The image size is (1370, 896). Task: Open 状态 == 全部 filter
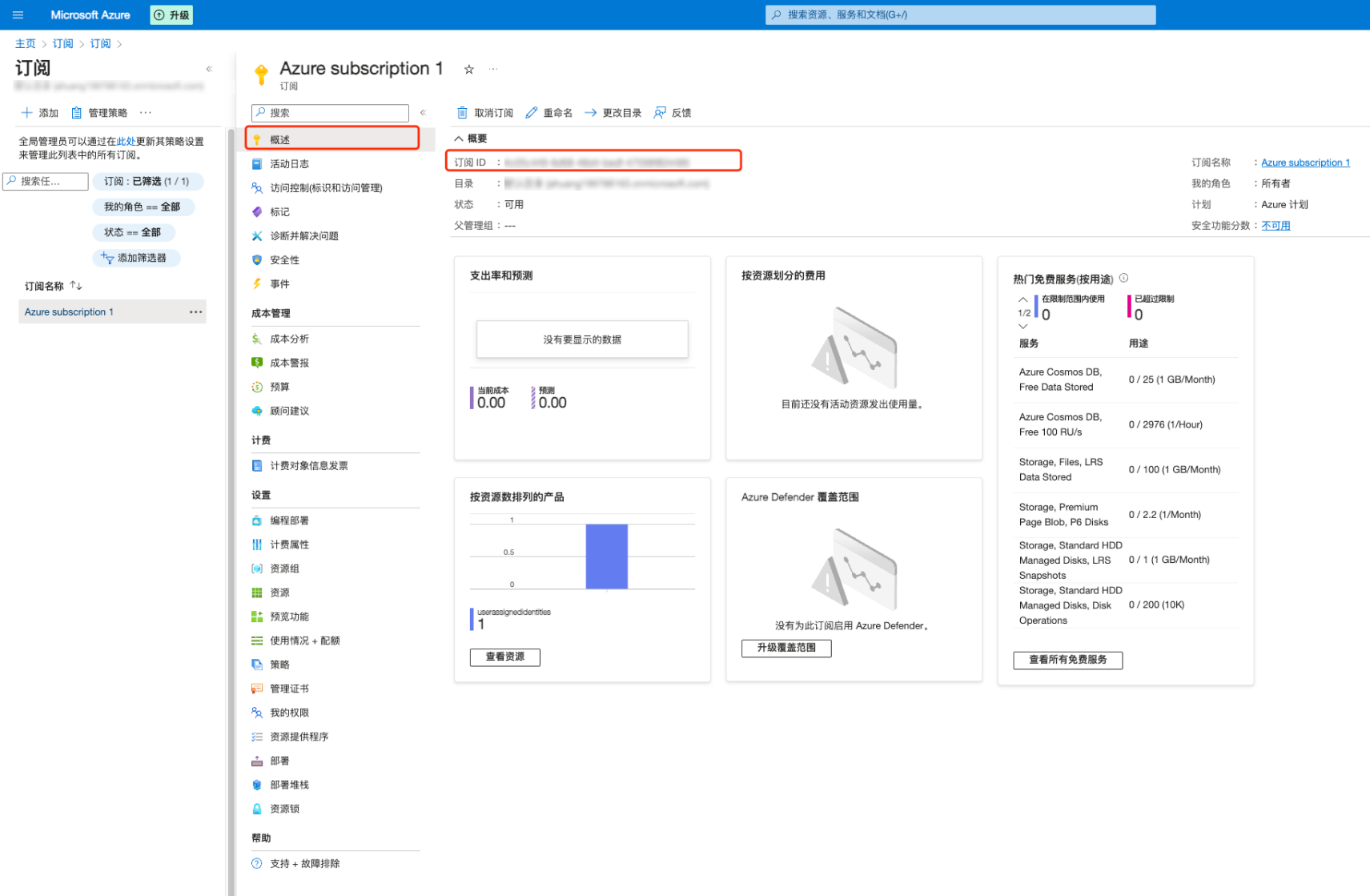[133, 232]
